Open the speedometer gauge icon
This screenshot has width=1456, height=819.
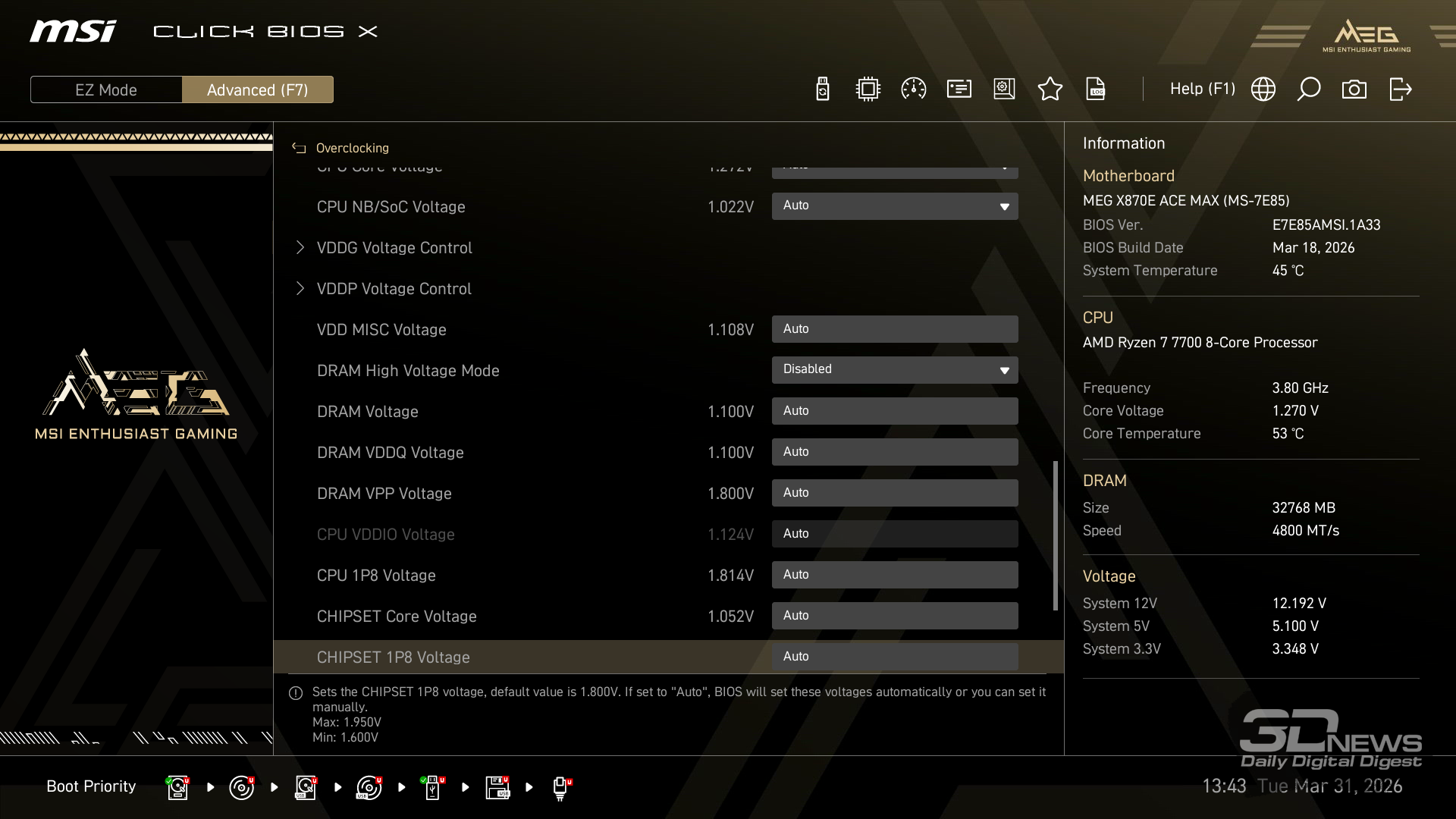[x=913, y=89]
